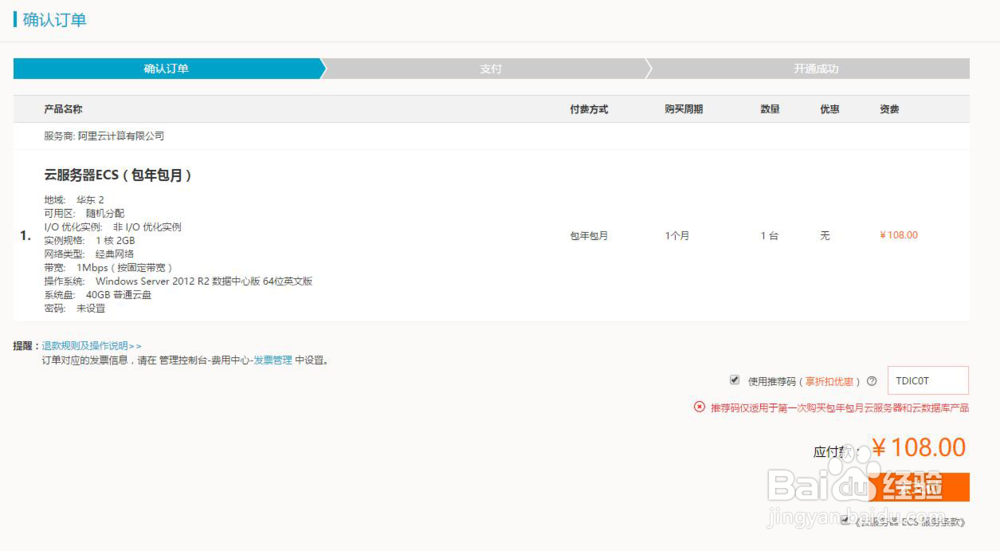Click the 支付 step tab
Screen dimensions: 1000x551
pos(490,69)
